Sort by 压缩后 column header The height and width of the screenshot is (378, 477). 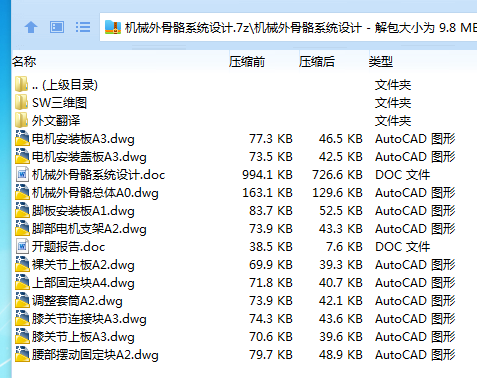click(x=317, y=62)
